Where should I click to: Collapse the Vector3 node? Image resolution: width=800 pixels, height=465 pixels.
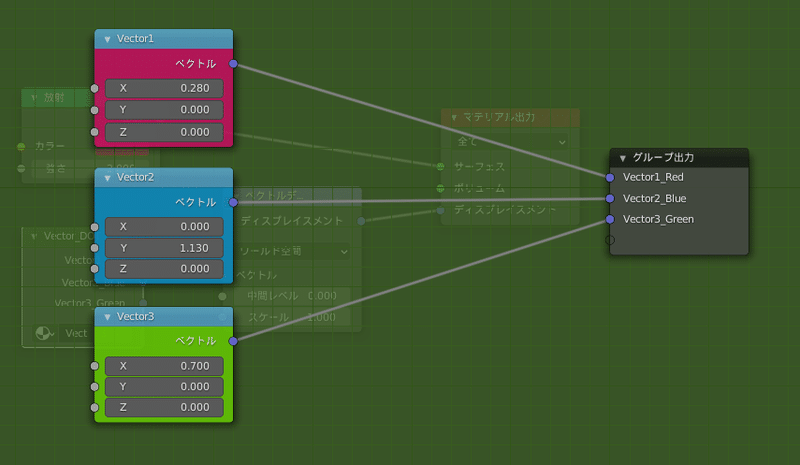click(107, 317)
